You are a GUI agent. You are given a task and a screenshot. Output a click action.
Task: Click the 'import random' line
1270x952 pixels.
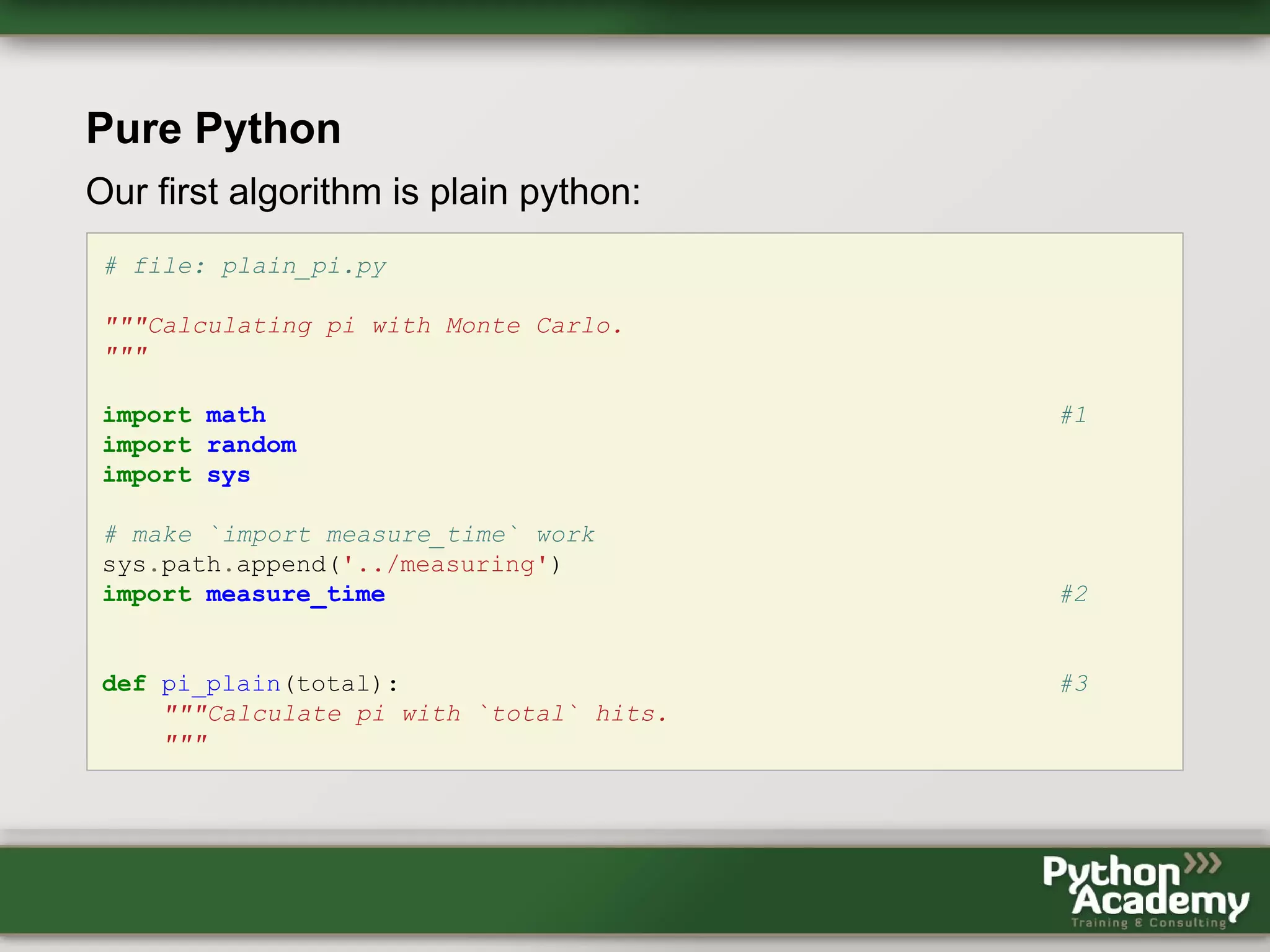pyautogui.click(x=200, y=445)
